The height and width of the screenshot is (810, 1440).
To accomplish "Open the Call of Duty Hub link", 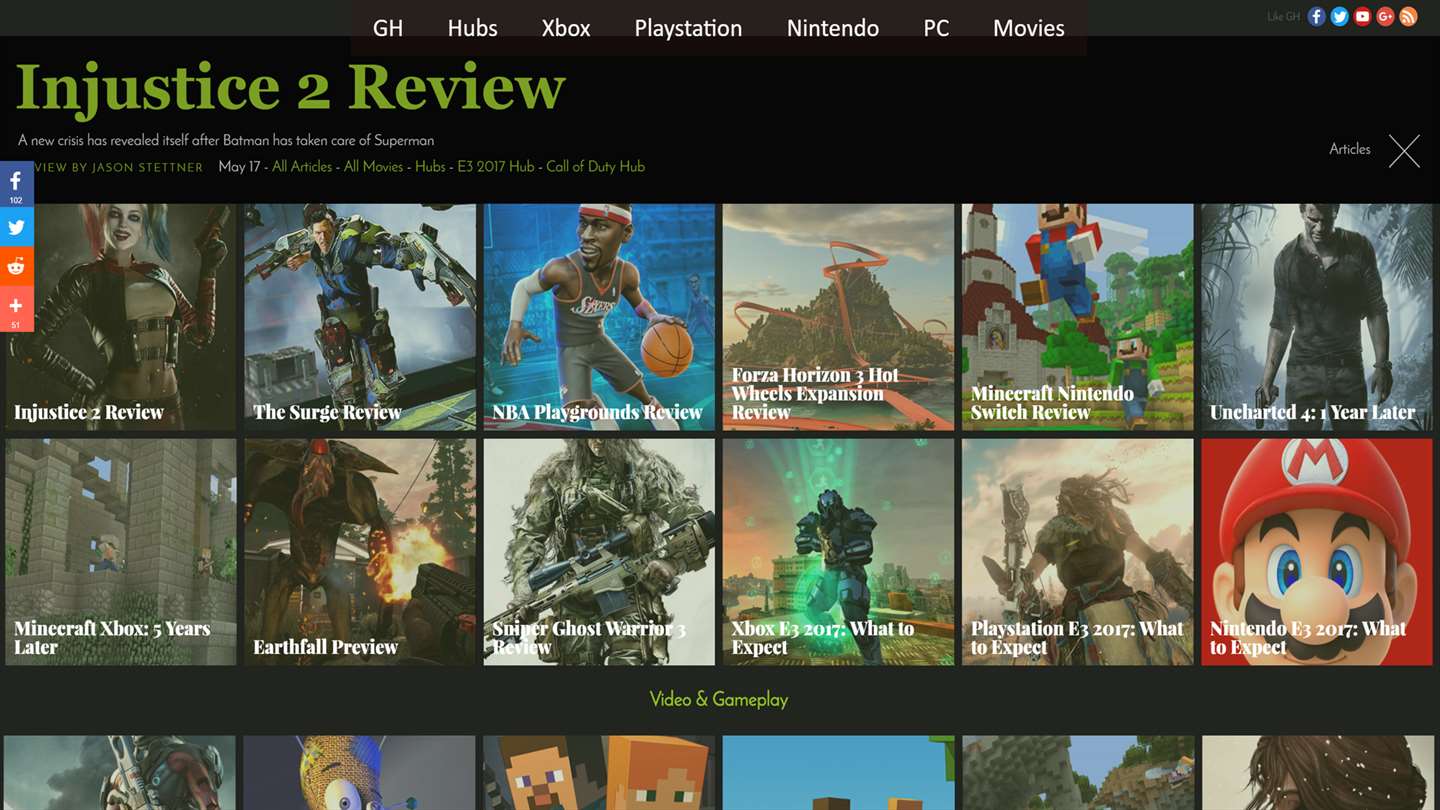I will tap(595, 167).
